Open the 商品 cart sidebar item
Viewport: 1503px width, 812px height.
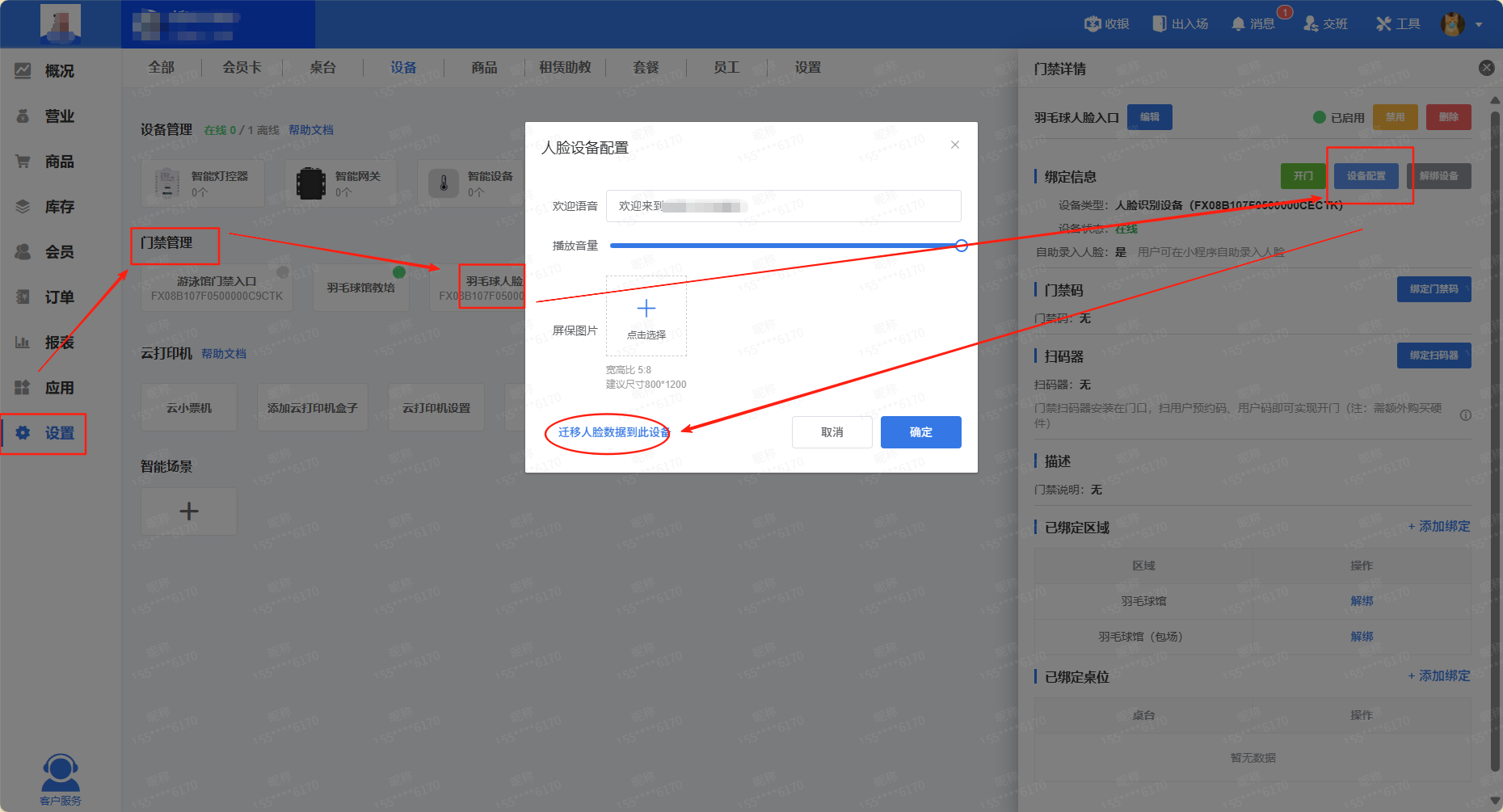click(45, 162)
